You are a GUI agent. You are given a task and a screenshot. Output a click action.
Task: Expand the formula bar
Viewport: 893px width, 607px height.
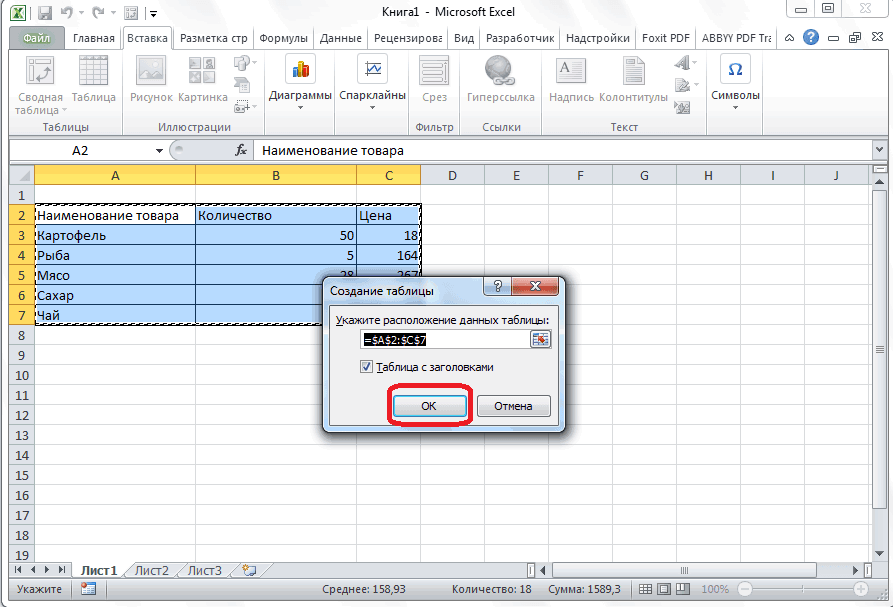click(879, 150)
